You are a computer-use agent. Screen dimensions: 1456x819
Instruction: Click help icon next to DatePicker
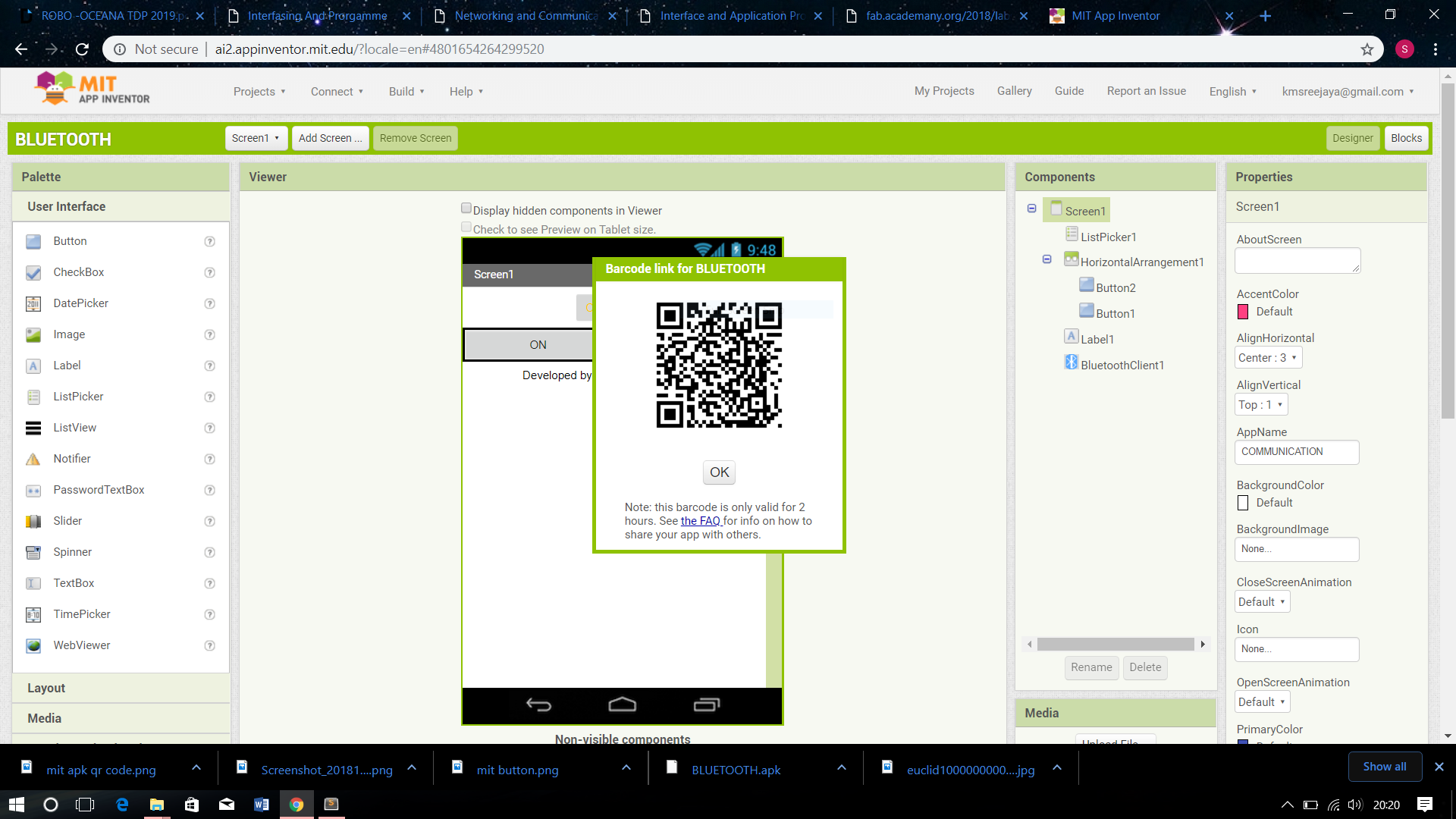210,303
